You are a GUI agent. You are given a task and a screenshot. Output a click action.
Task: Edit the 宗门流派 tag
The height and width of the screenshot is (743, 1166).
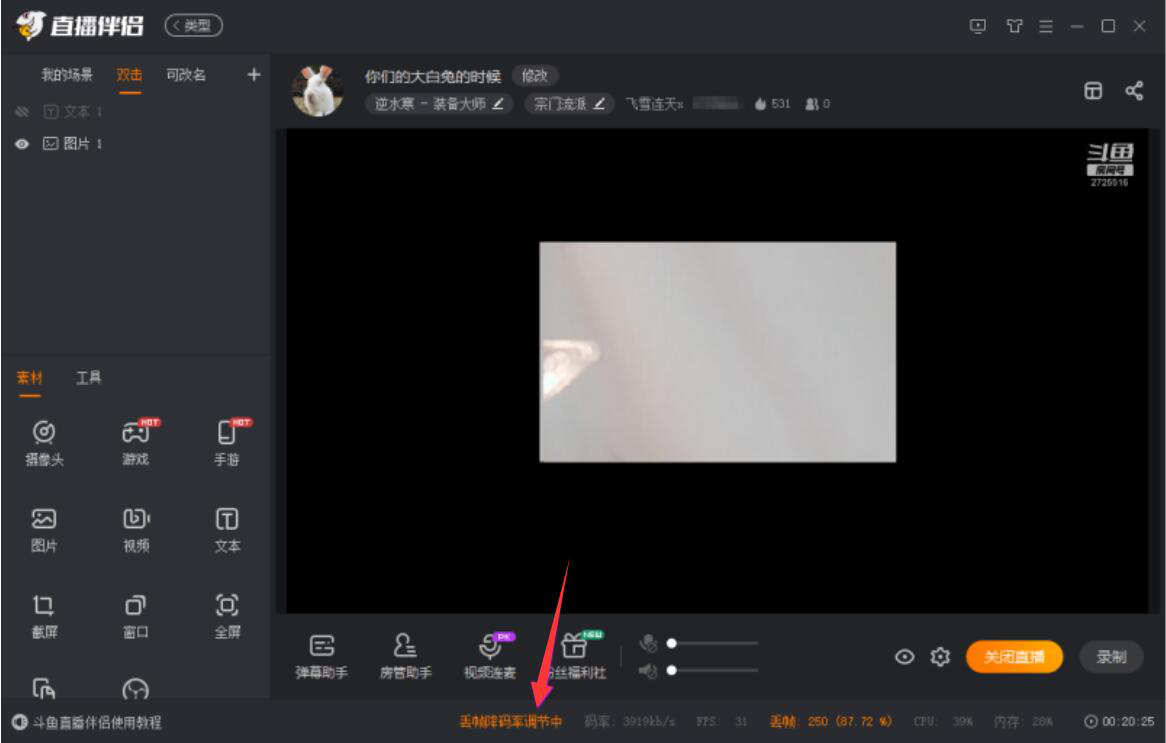(570, 103)
